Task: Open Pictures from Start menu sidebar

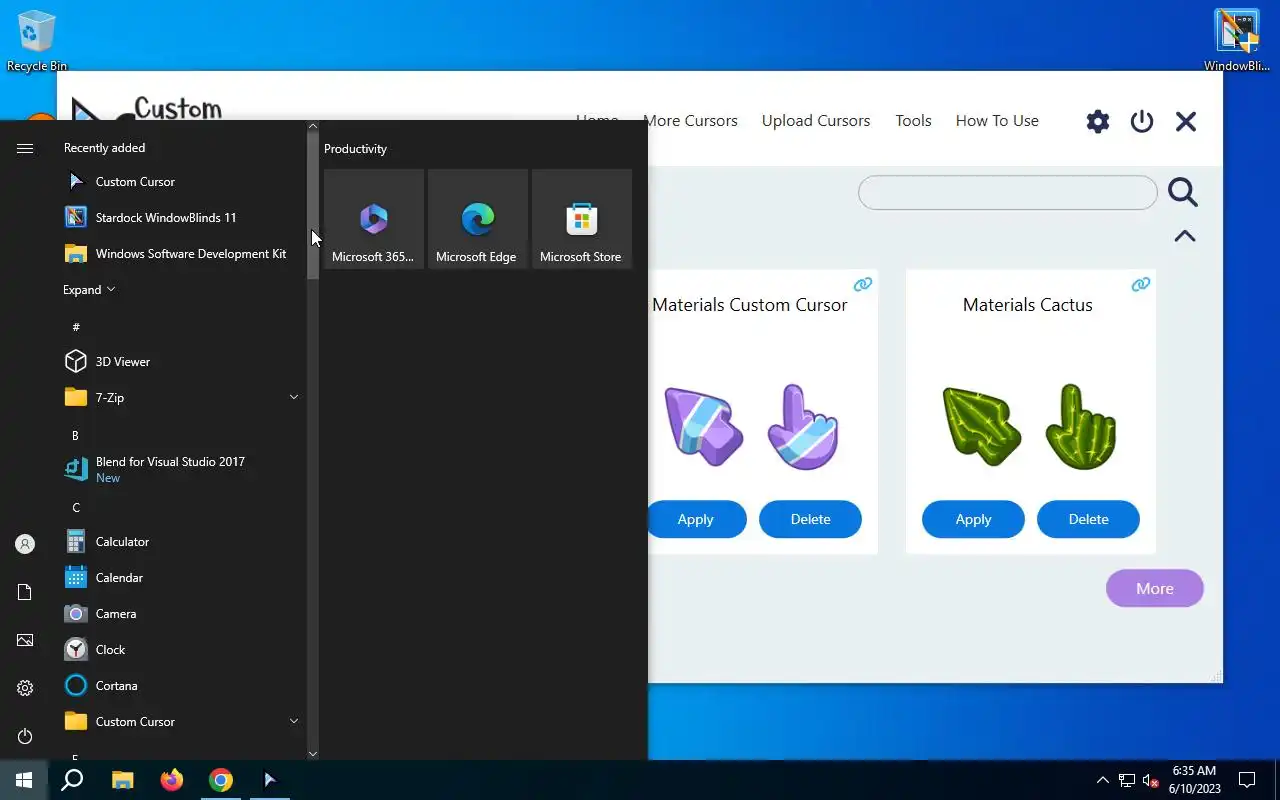Action: tap(25, 640)
